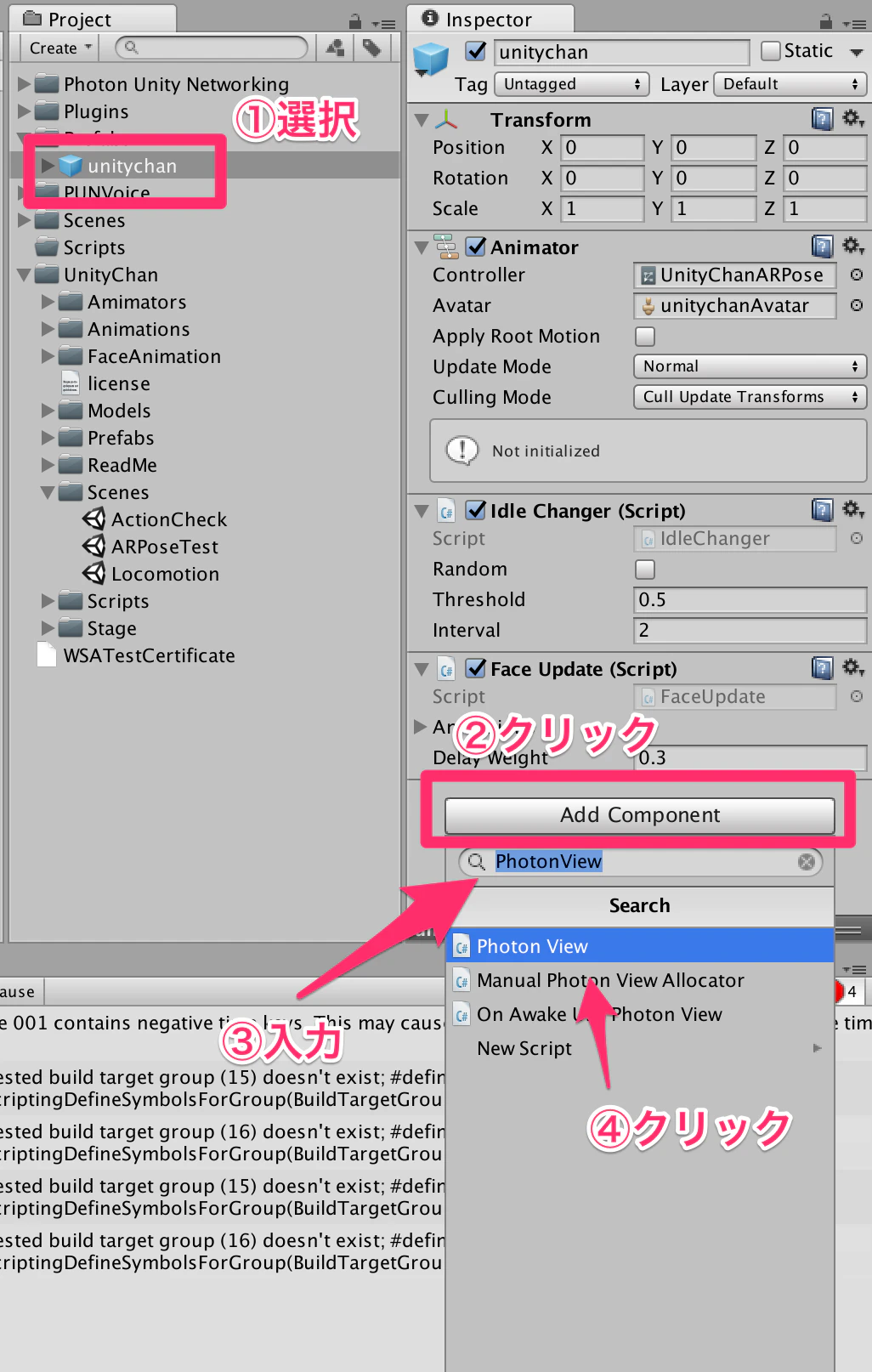This screenshot has width=872, height=1372.
Task: Click the Inspector lock icon
Action: 825,20
